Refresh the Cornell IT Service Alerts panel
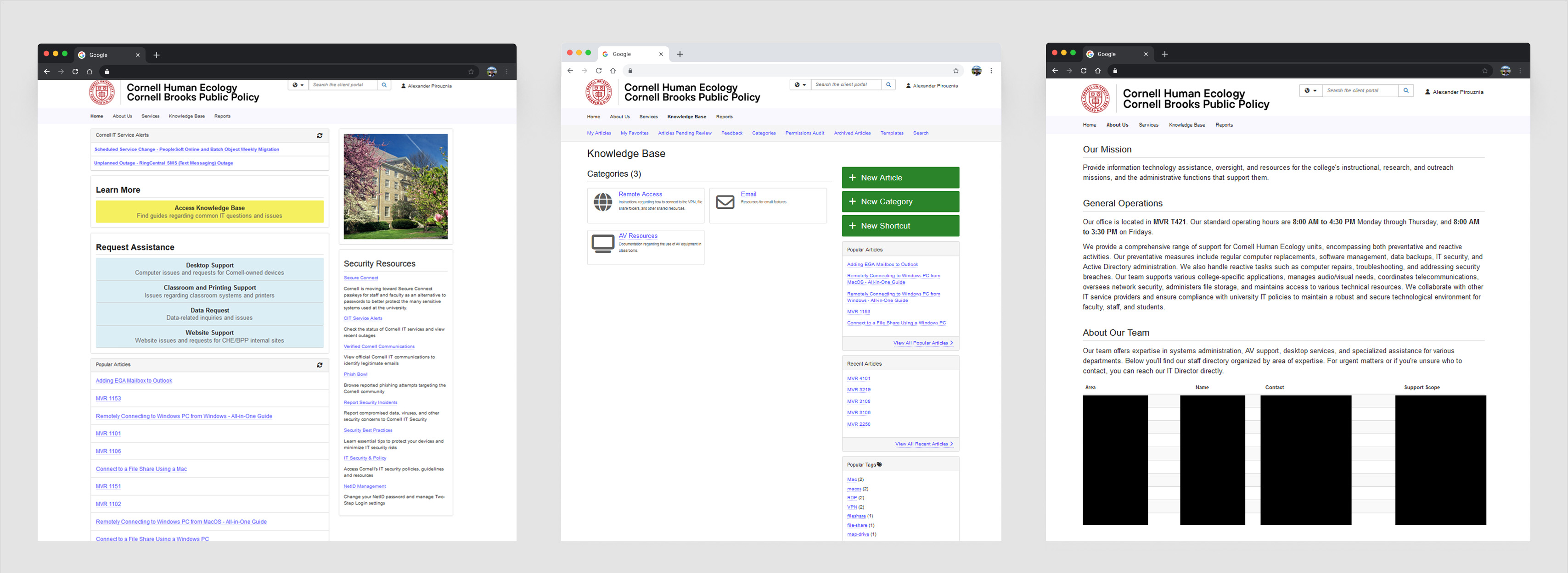 (320, 136)
